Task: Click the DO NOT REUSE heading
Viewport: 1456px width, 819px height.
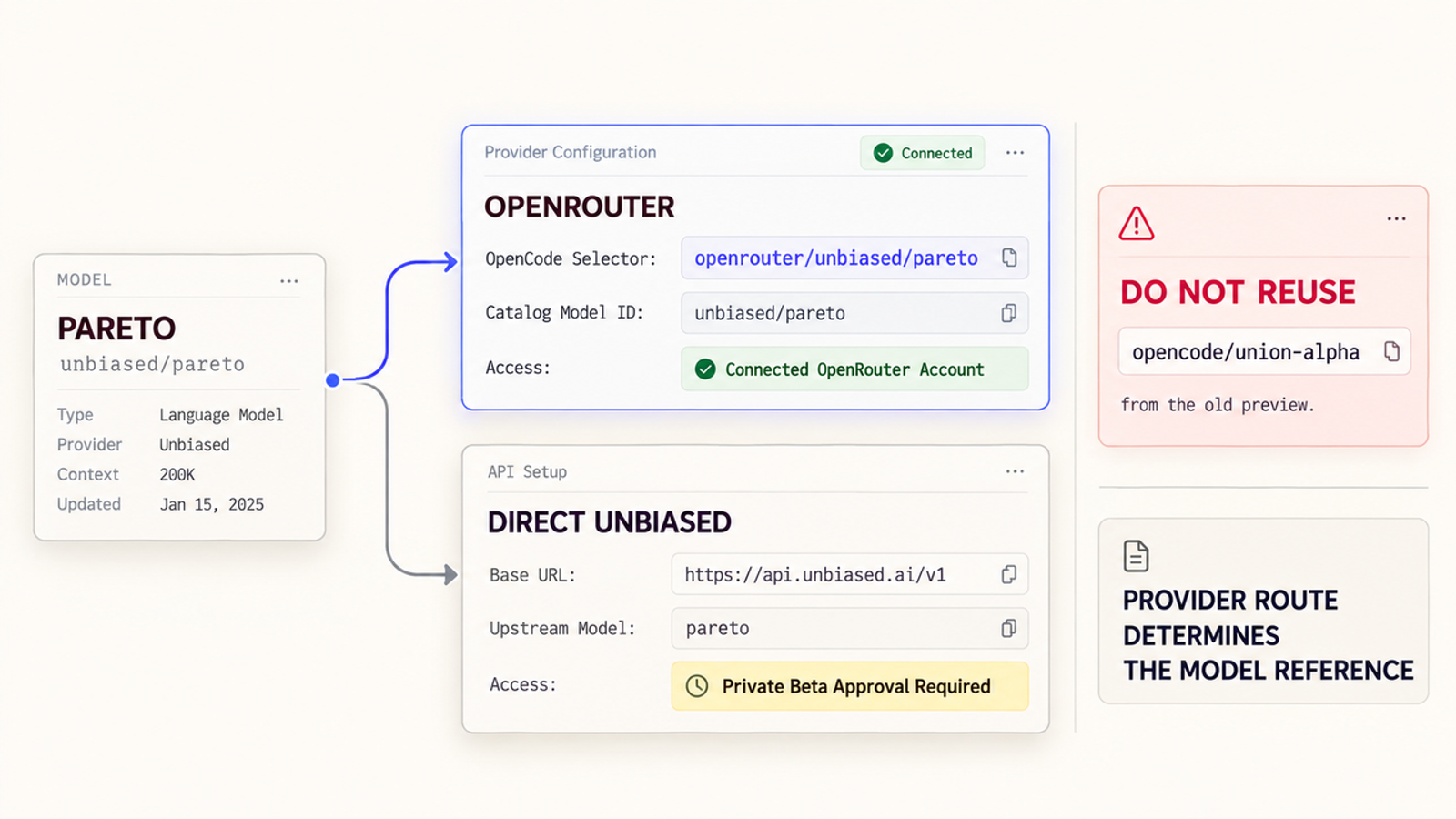Action: pyautogui.click(x=1238, y=293)
